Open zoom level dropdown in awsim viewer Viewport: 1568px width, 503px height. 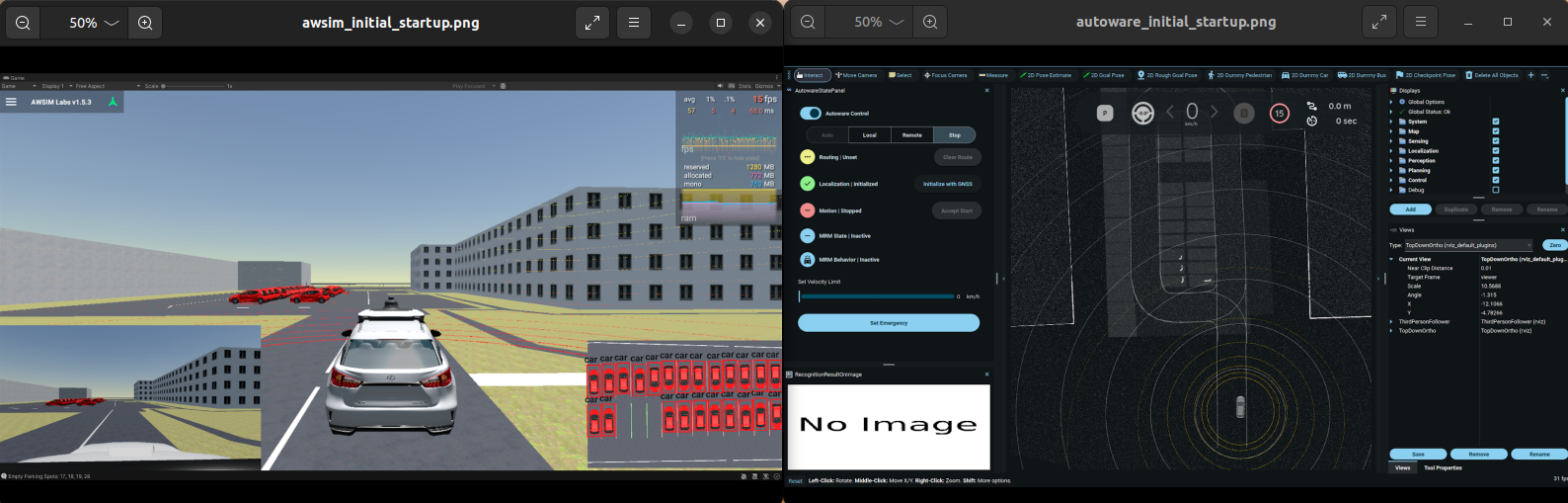94,23
